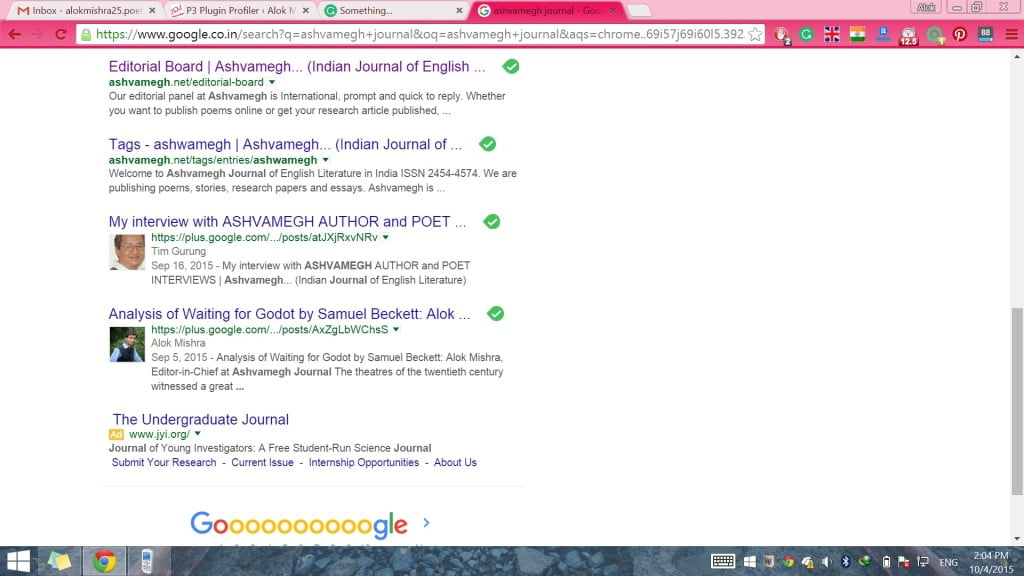This screenshot has height=576, width=1024.
Task: Click Chrome icon in taskbar
Action: (x=104, y=561)
